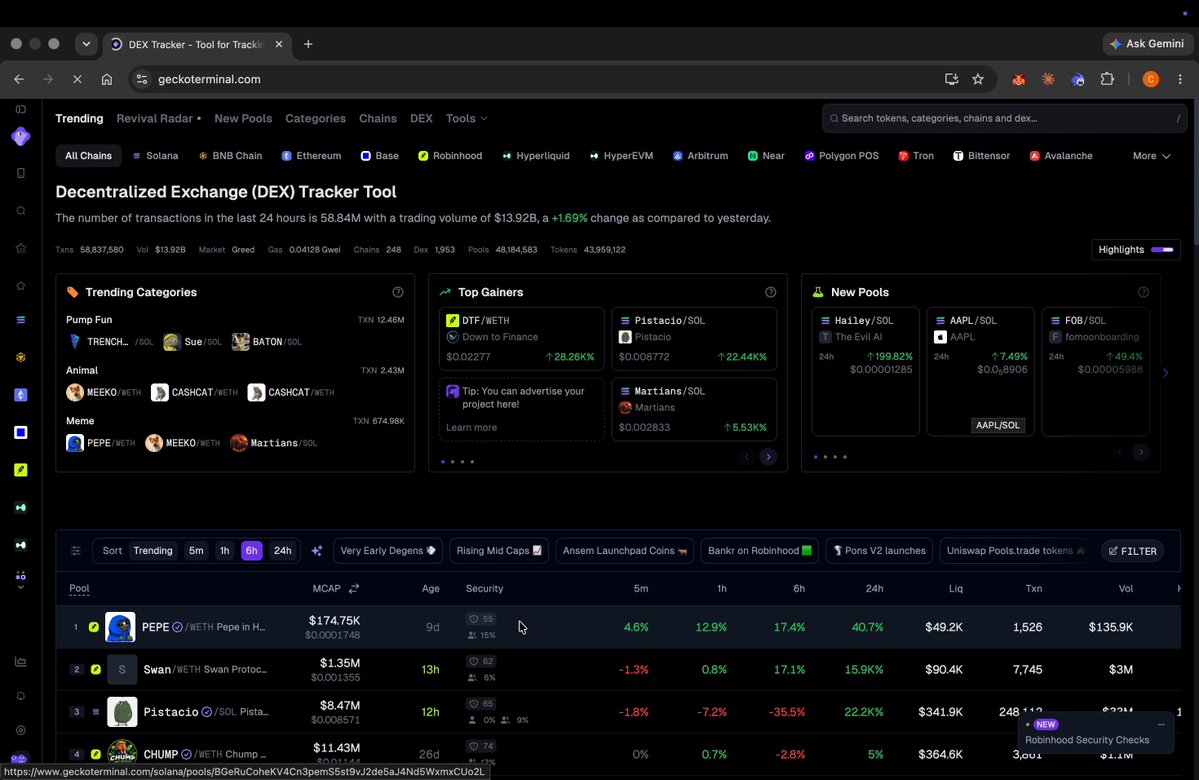This screenshot has width=1199, height=780.
Task: Open Swan/WETH pool row
Action: (x=618, y=669)
